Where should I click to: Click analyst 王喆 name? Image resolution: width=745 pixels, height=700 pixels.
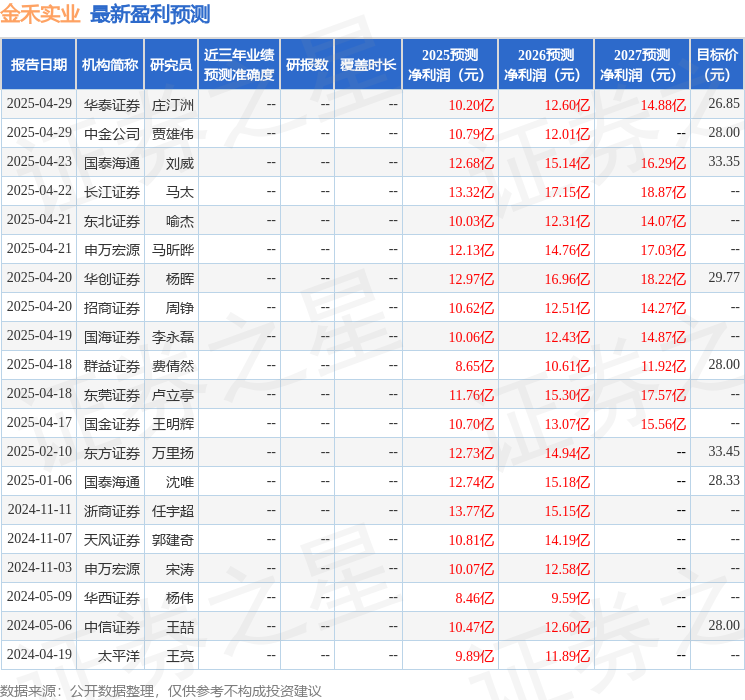click(180, 627)
